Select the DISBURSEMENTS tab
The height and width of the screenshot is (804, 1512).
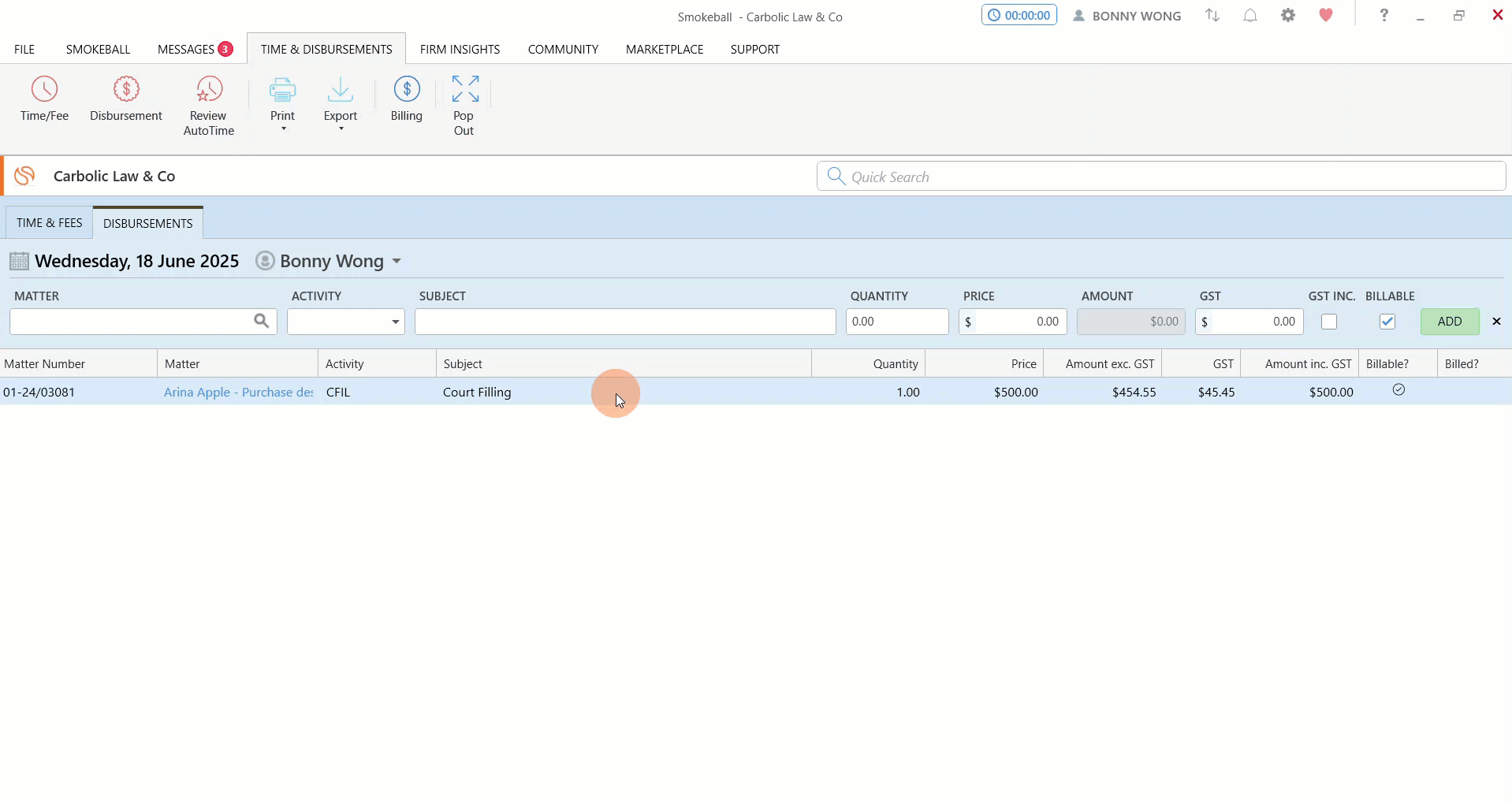coord(148,223)
